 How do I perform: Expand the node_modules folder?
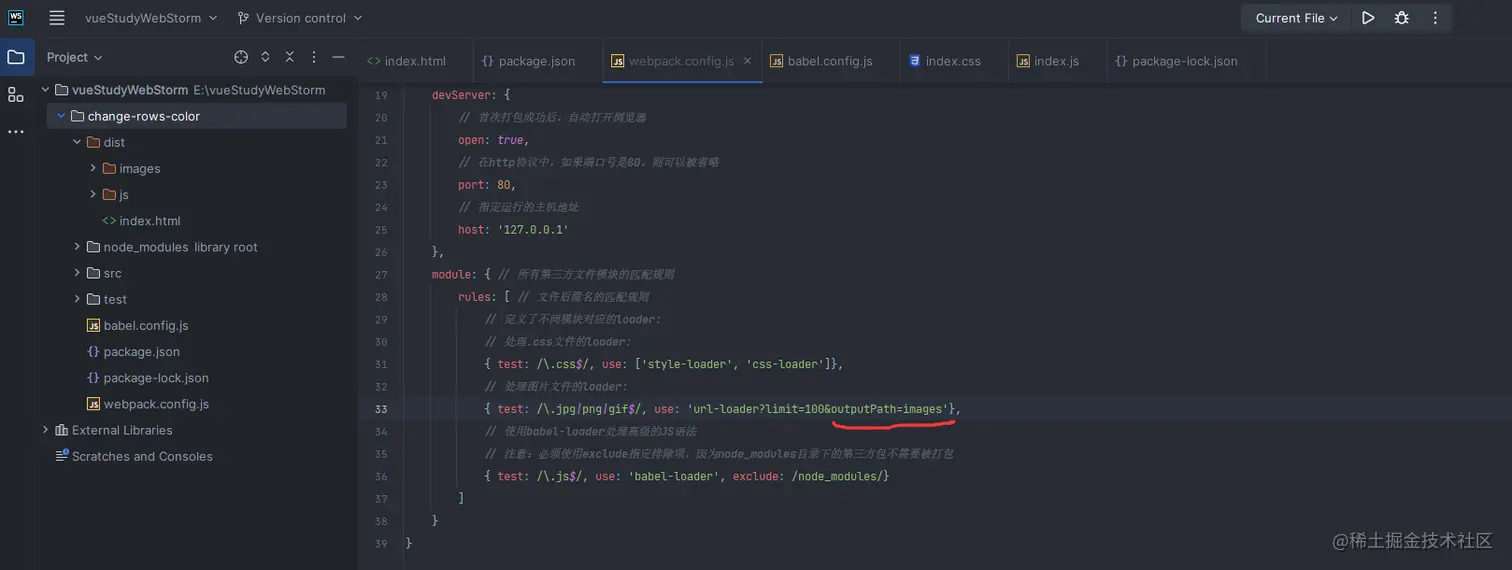77,247
